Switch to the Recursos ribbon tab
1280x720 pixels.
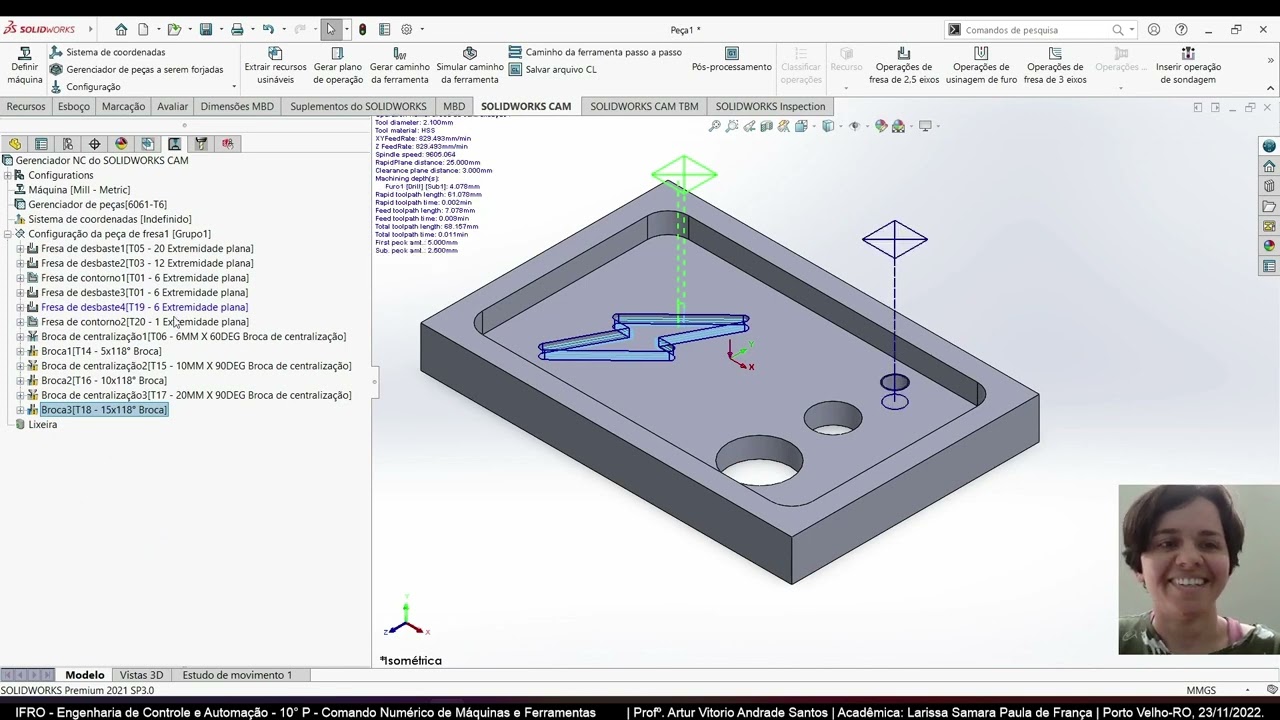point(26,106)
